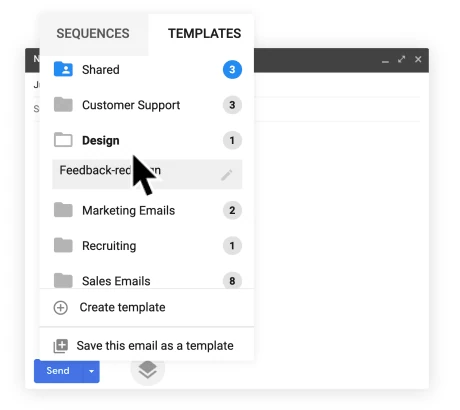Toggle the templates layers button beside Send
Screen dimensions: 460x410
(148, 370)
